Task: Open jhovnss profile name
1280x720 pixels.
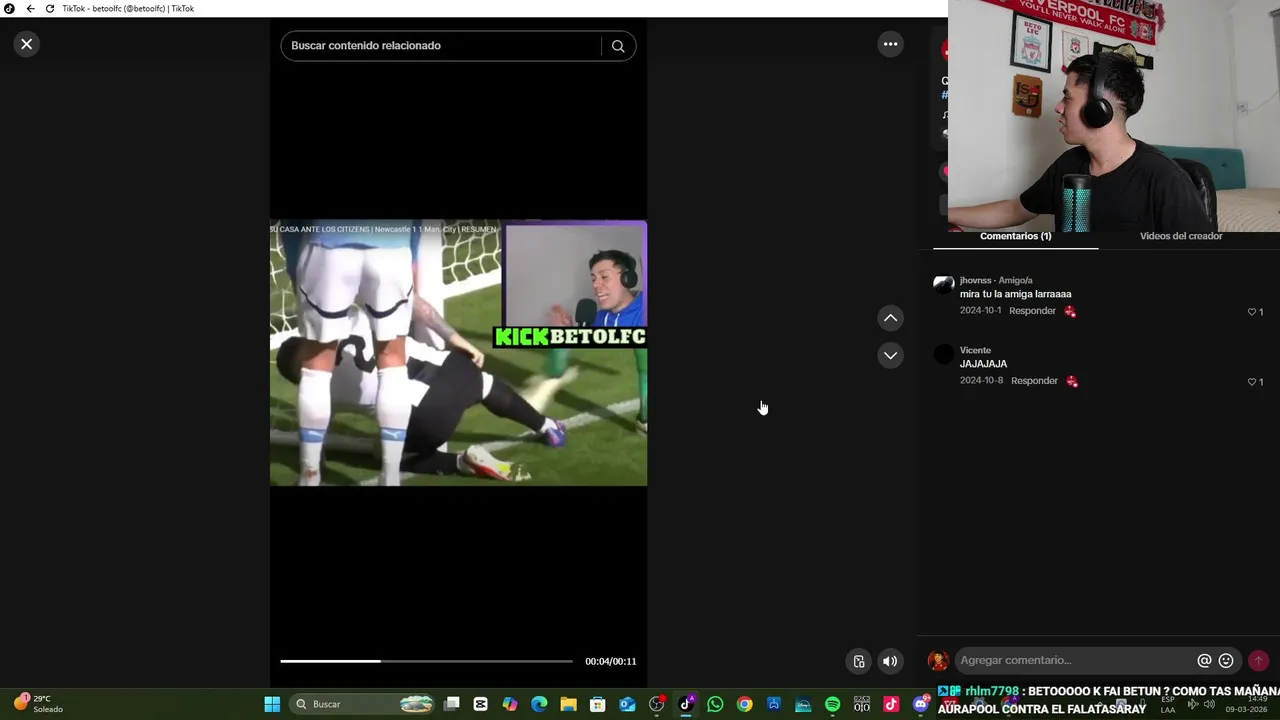Action: point(976,281)
